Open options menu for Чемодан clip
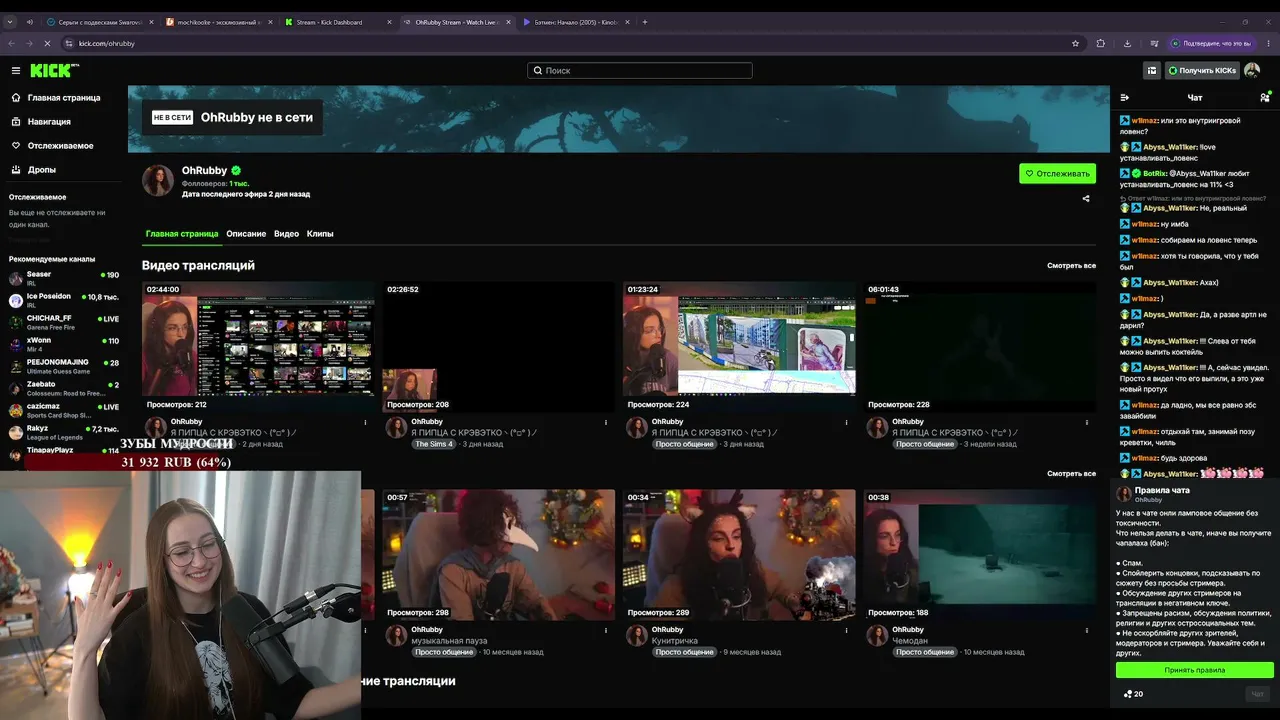1280x720 pixels. click(1087, 630)
